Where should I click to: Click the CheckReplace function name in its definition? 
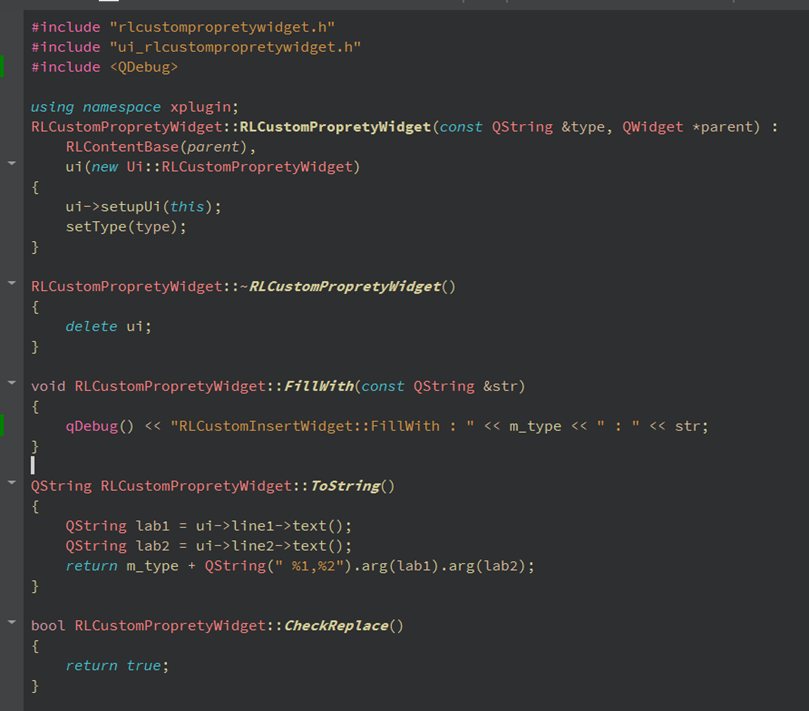point(336,626)
